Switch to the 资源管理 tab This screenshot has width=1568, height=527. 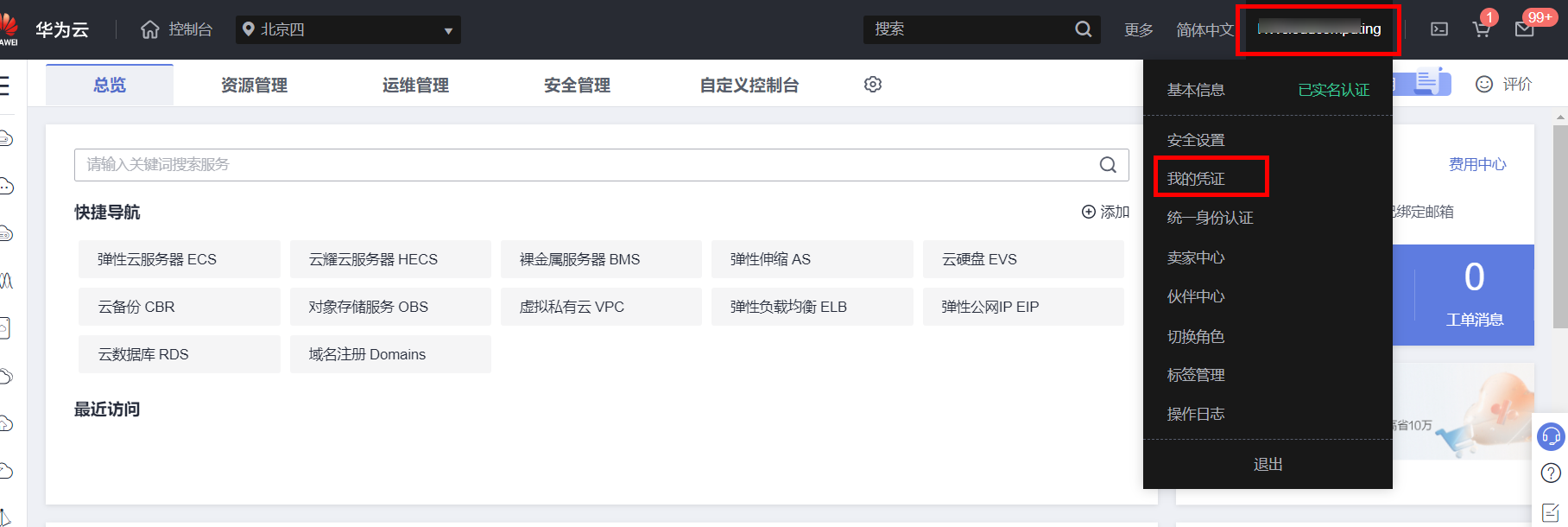coord(254,85)
